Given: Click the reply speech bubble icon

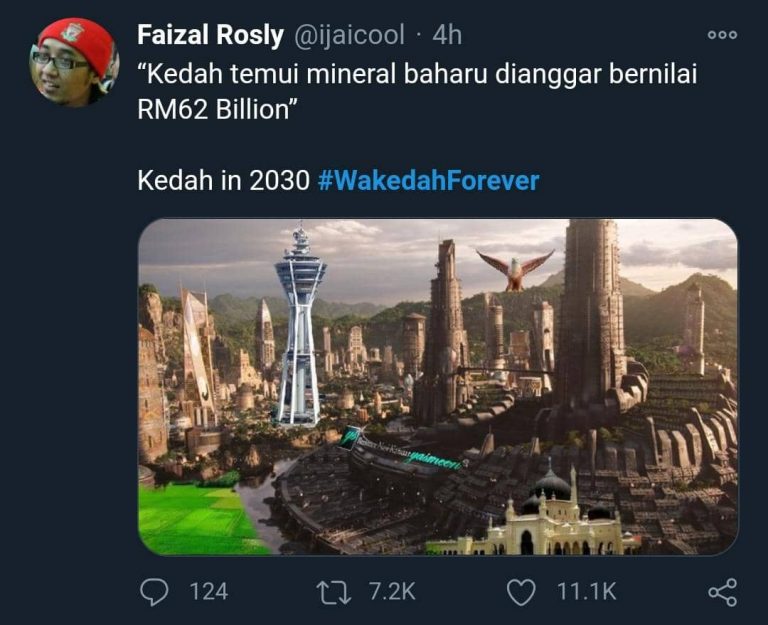Looking at the screenshot, I should pyautogui.click(x=154, y=591).
